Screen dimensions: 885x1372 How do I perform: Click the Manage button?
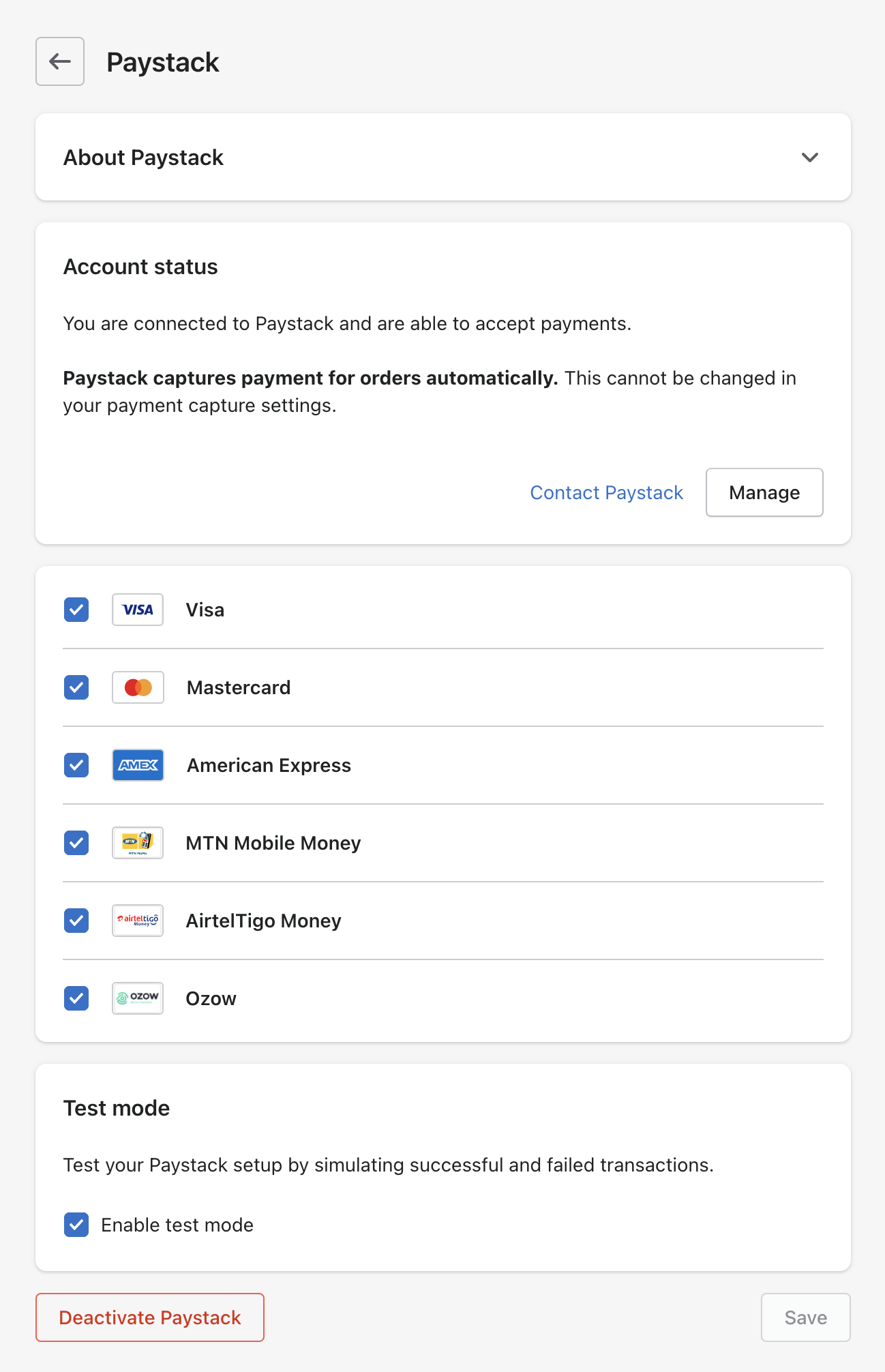764,492
